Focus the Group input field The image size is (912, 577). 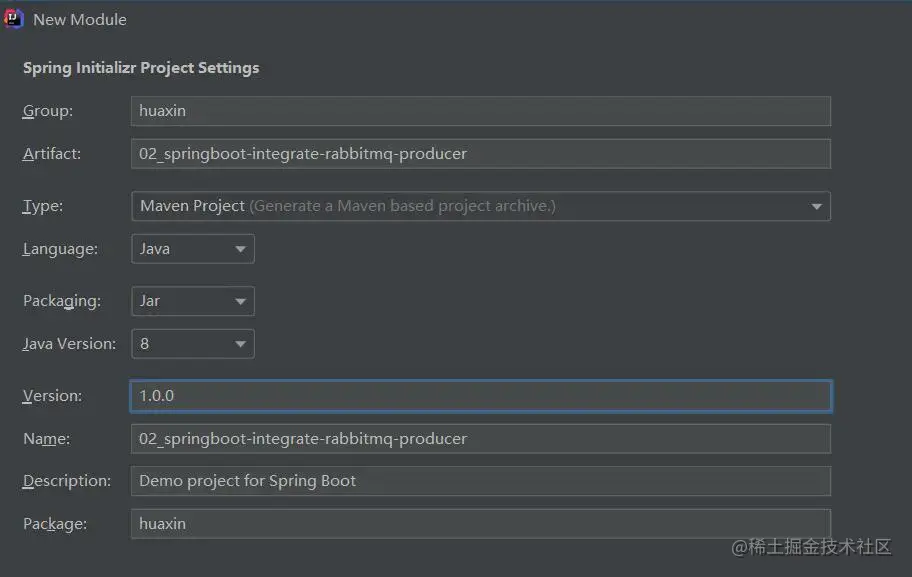480,111
